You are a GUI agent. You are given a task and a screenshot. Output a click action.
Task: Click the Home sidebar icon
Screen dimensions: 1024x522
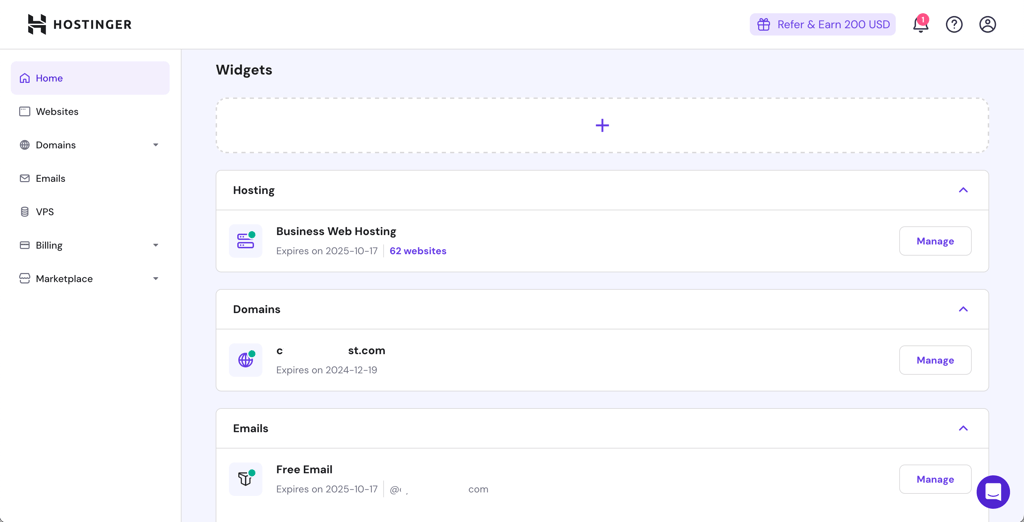25,78
